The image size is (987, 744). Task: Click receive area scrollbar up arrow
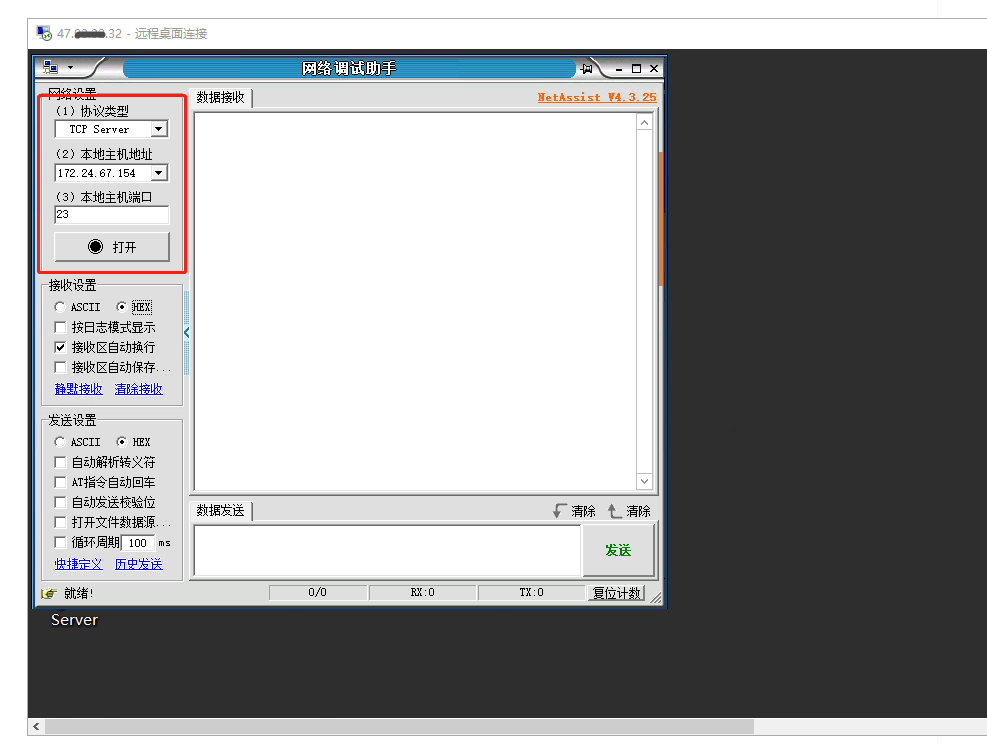tap(644, 123)
